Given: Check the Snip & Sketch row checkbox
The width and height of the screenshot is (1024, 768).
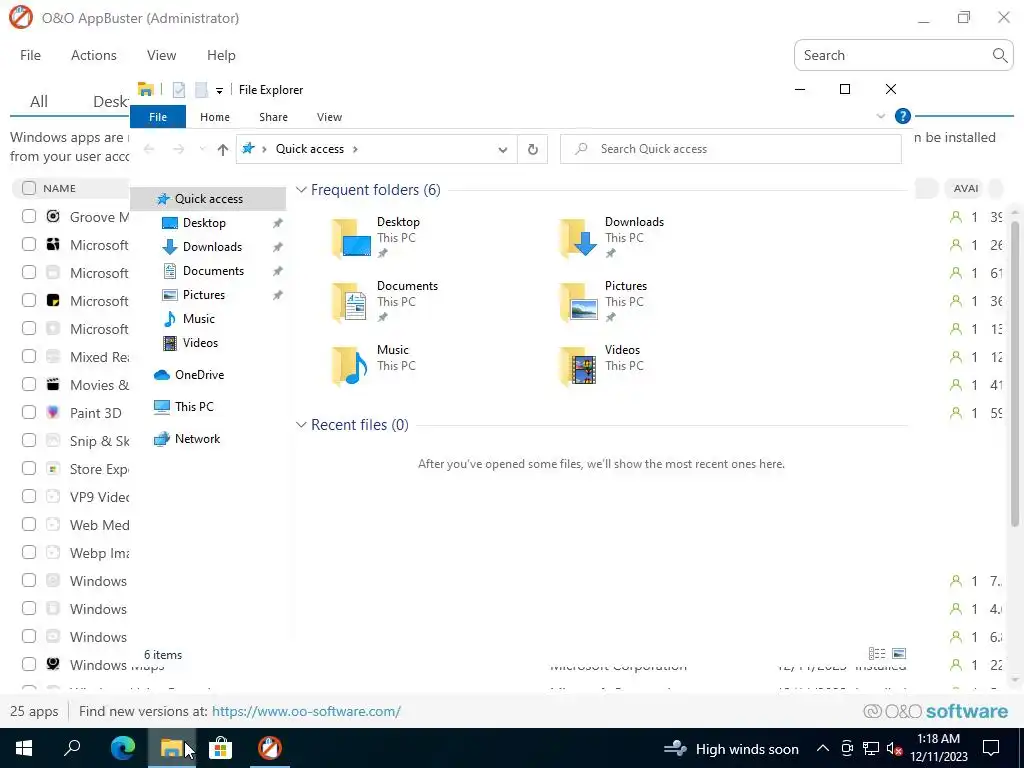Looking at the screenshot, I should (29, 440).
